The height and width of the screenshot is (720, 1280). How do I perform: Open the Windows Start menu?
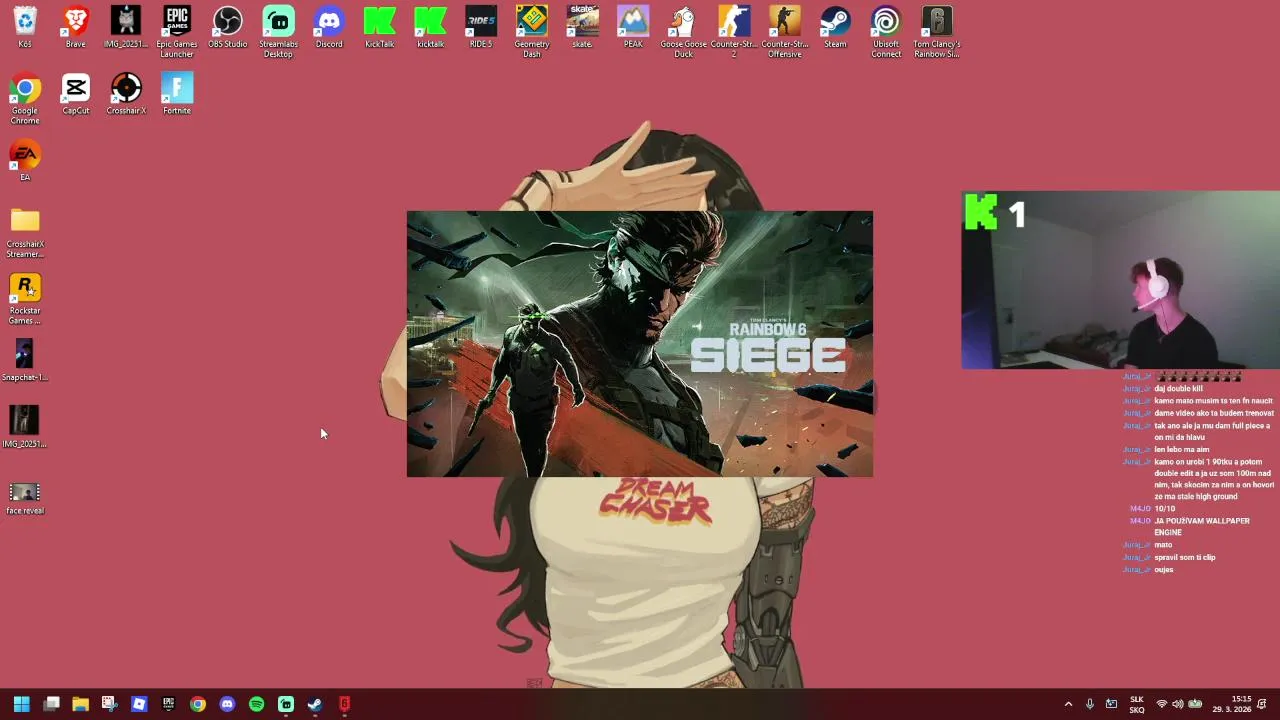pos(22,704)
